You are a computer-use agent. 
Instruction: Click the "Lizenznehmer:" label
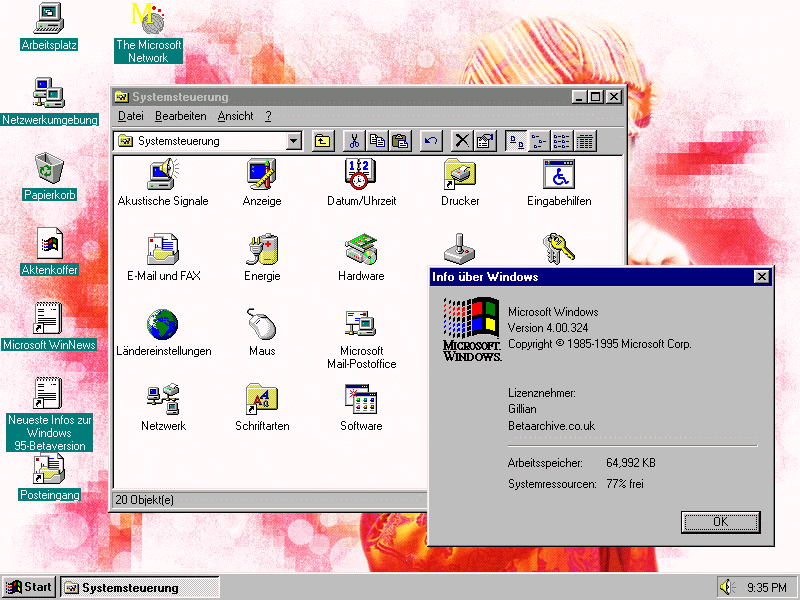pos(542,393)
